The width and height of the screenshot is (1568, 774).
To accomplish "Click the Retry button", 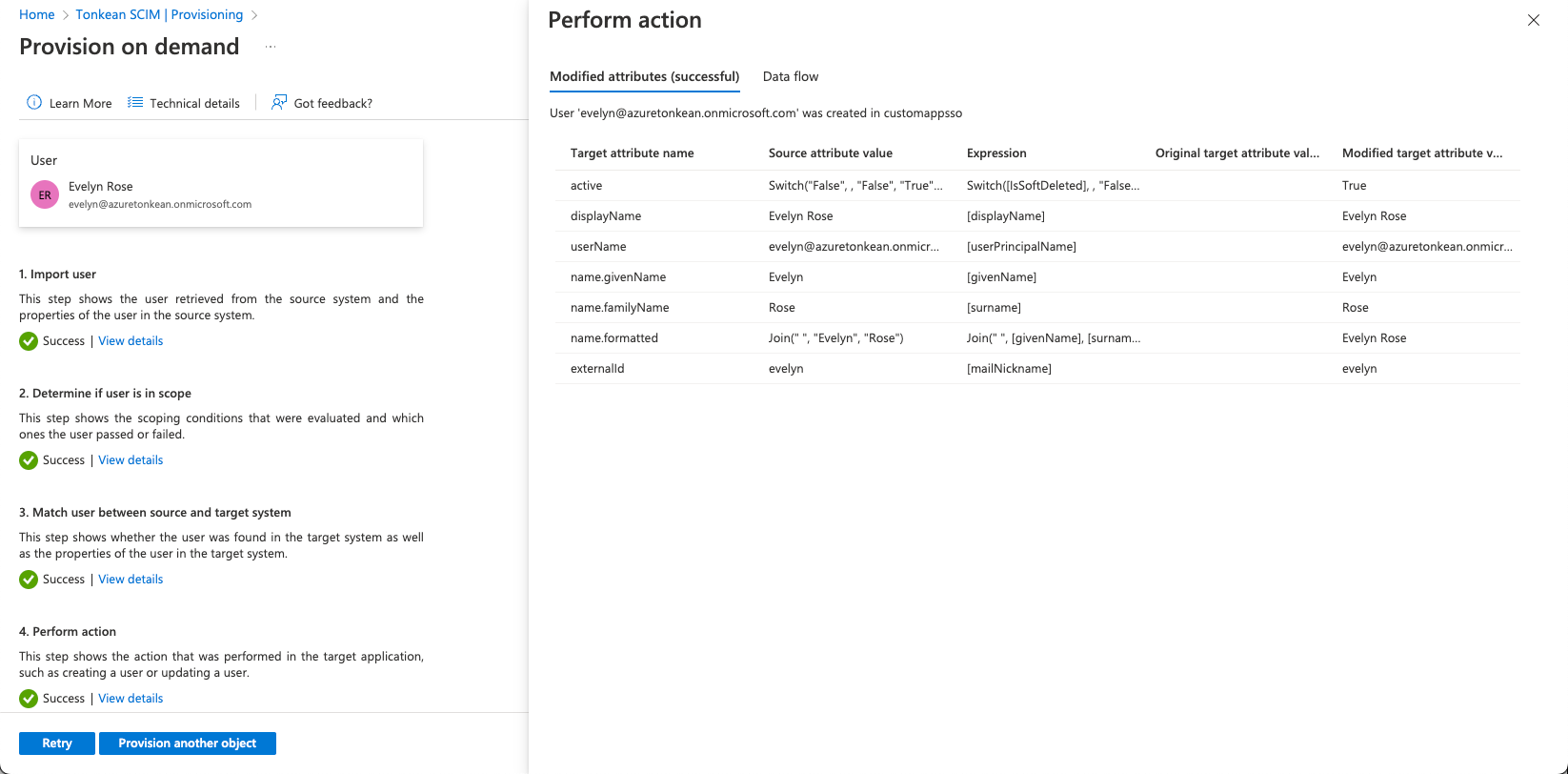I will pos(56,743).
